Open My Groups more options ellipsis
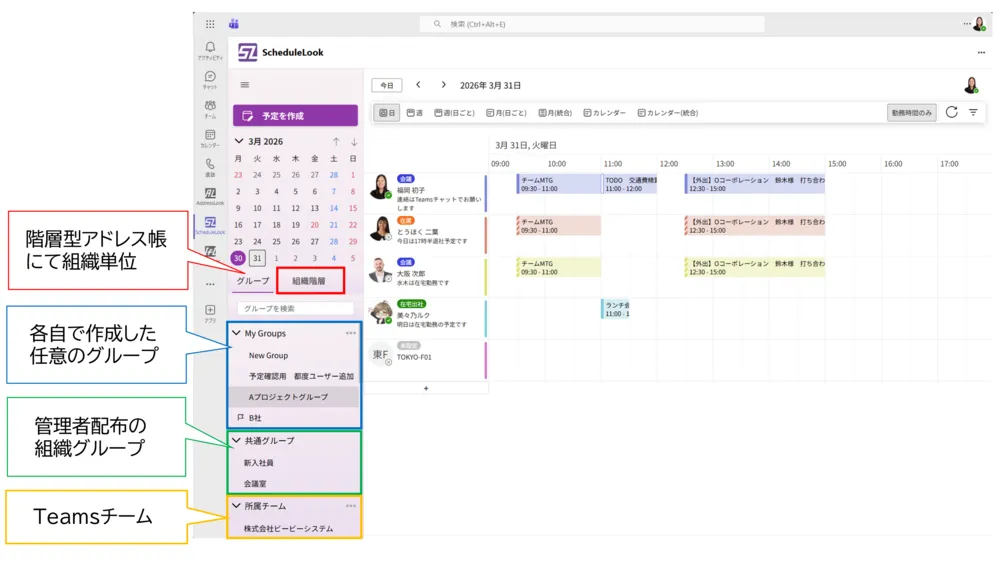Screen dimensions: 1000x563 tap(351, 333)
